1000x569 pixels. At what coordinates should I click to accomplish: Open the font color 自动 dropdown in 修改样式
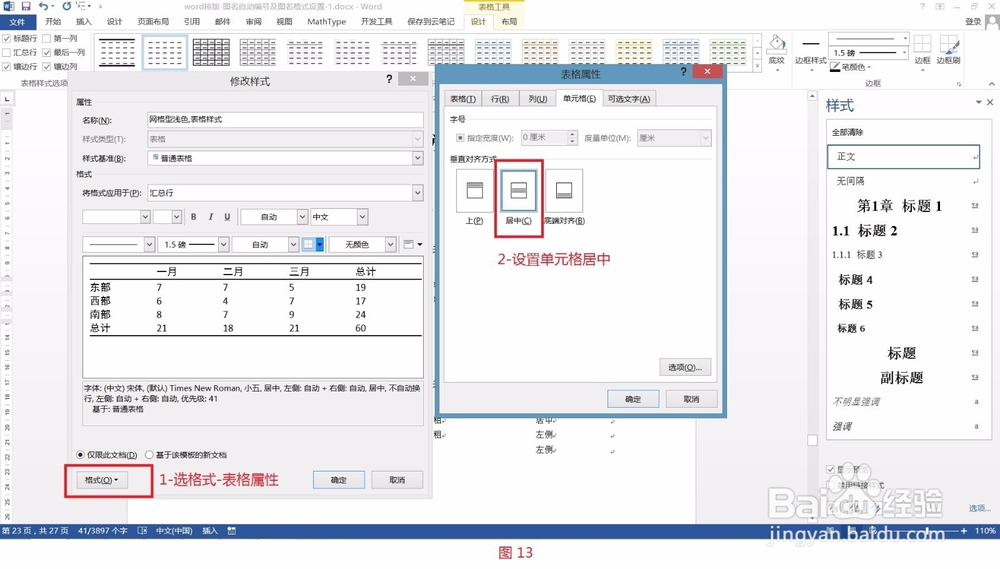(x=302, y=217)
